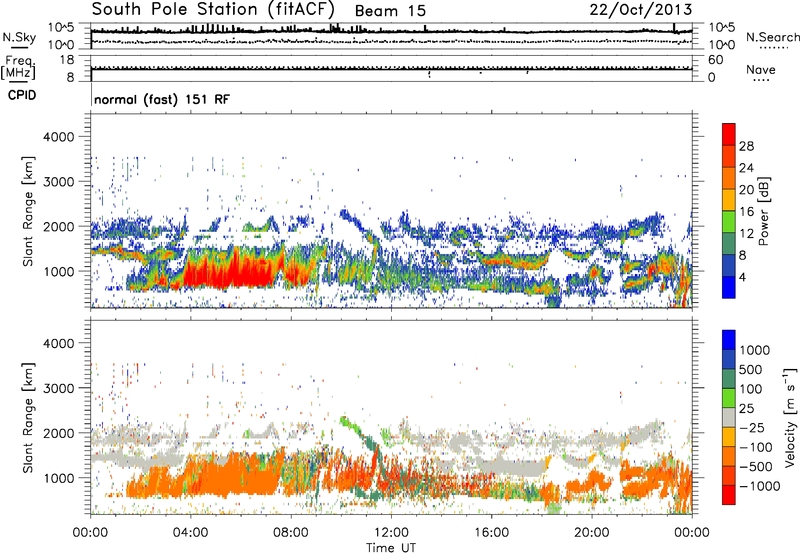
Task: Click the '28' tick on power color bar
Action: [746, 146]
